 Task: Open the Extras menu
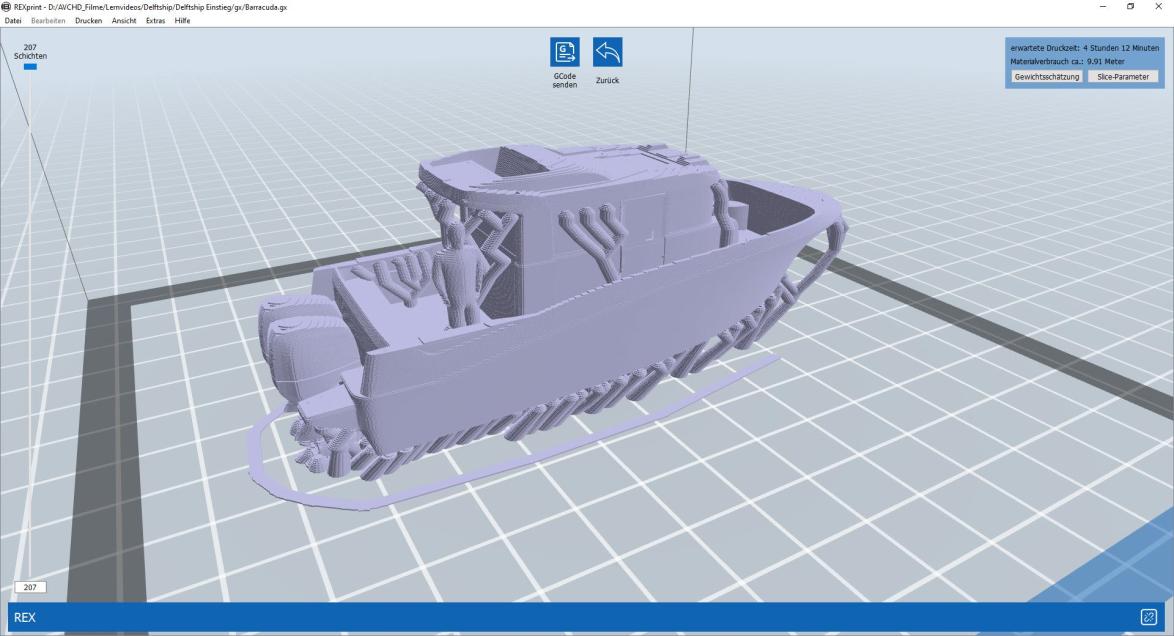[x=156, y=21]
